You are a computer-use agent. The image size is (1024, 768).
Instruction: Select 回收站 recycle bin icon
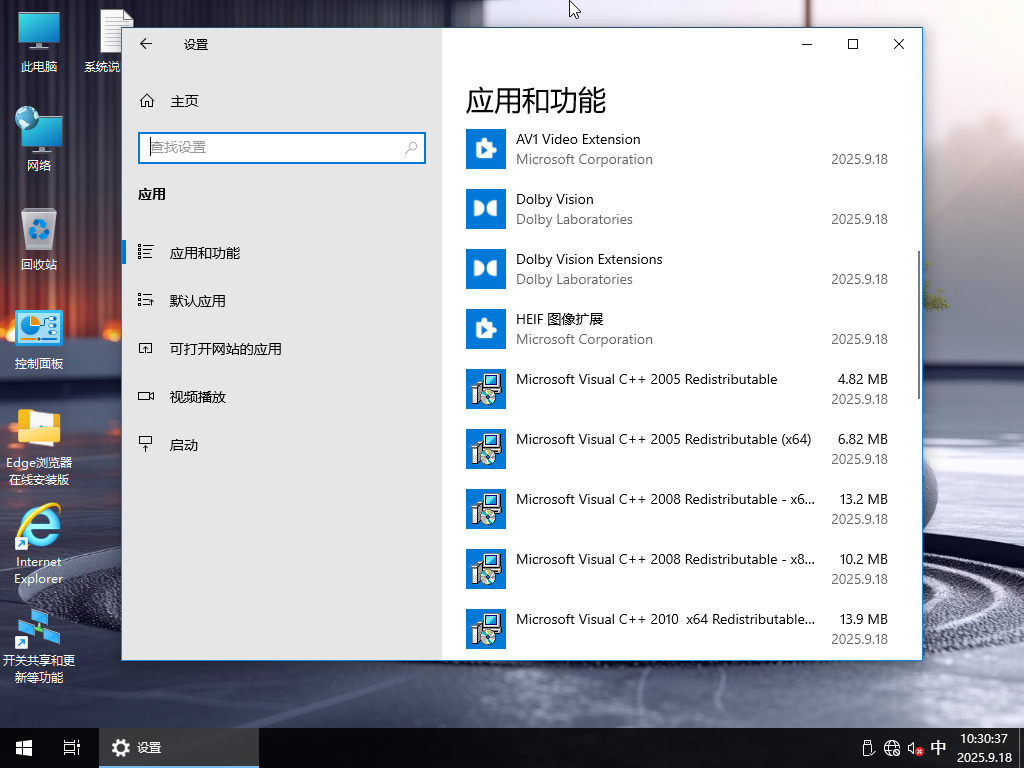pos(39,239)
